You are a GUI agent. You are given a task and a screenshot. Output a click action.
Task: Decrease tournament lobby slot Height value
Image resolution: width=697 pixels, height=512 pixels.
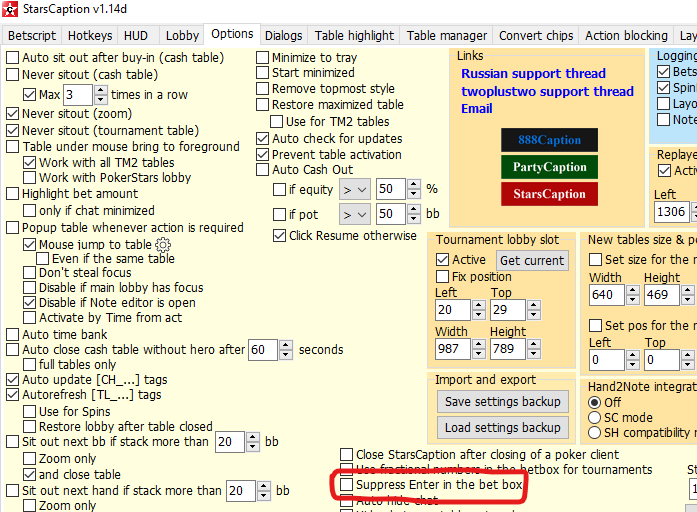(534, 354)
